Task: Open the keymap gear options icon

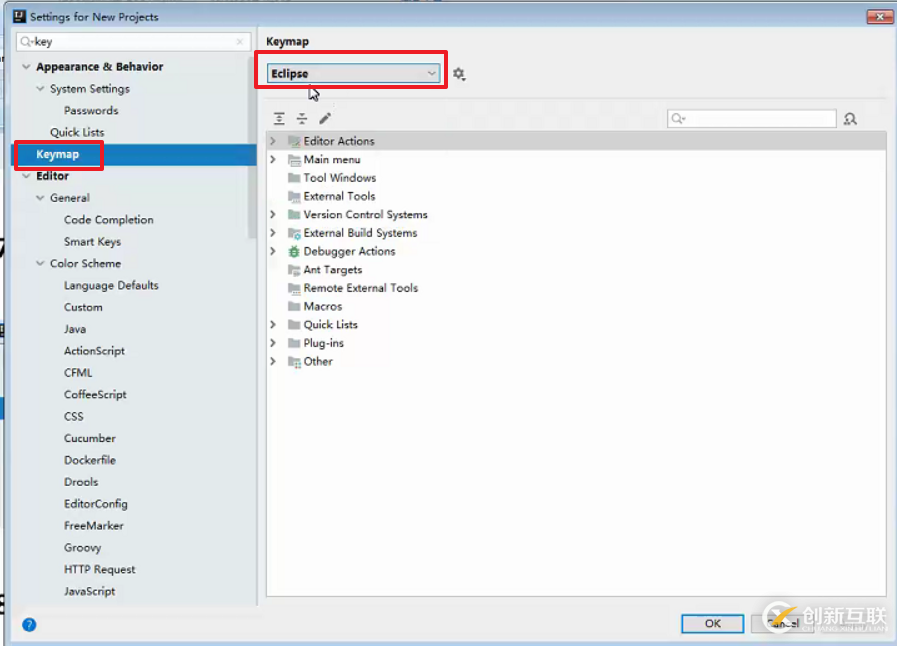Action: pyautogui.click(x=459, y=74)
